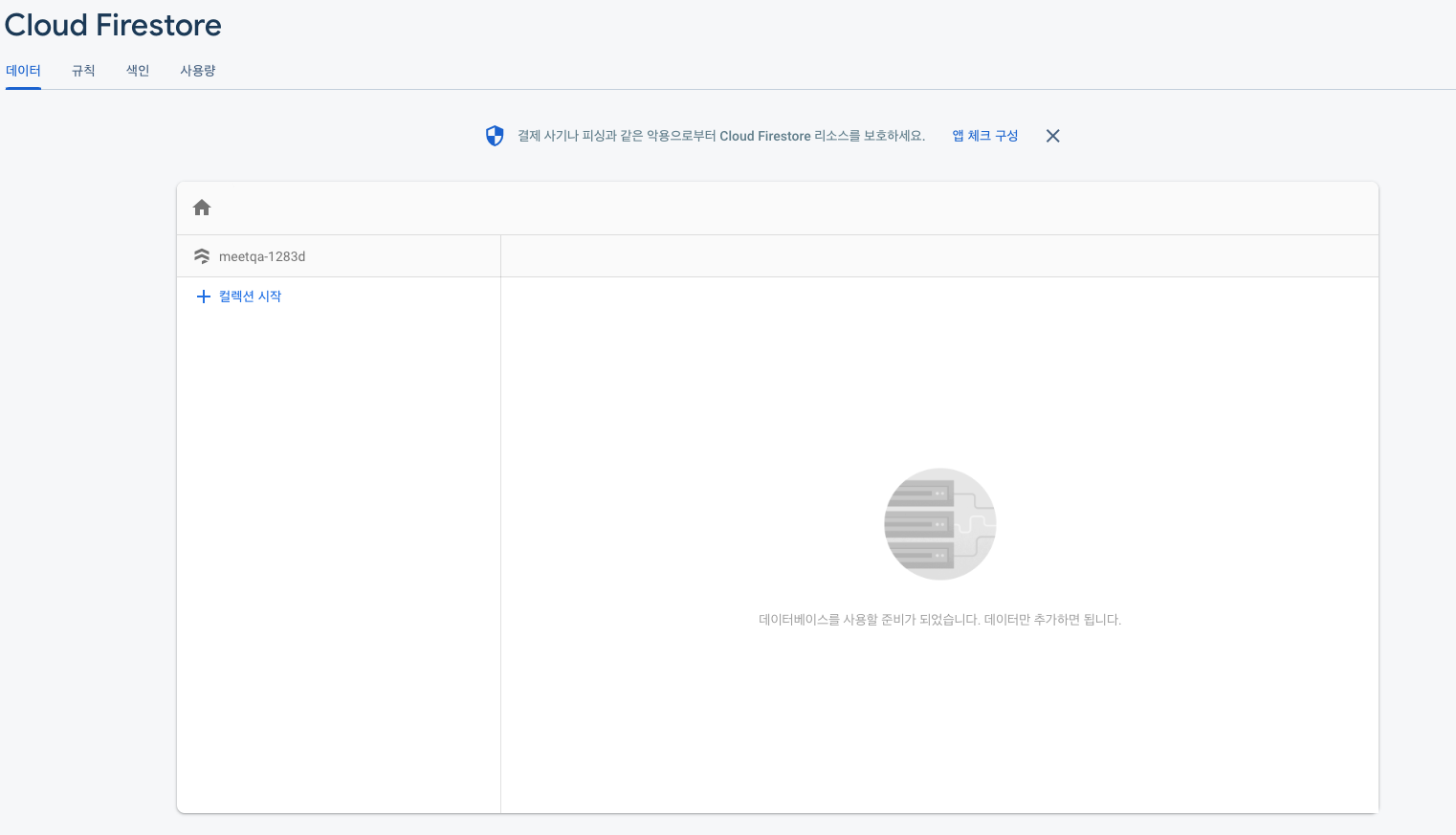Dismiss the App Check banner with X
The width and height of the screenshot is (1456, 835).
coord(1053,136)
